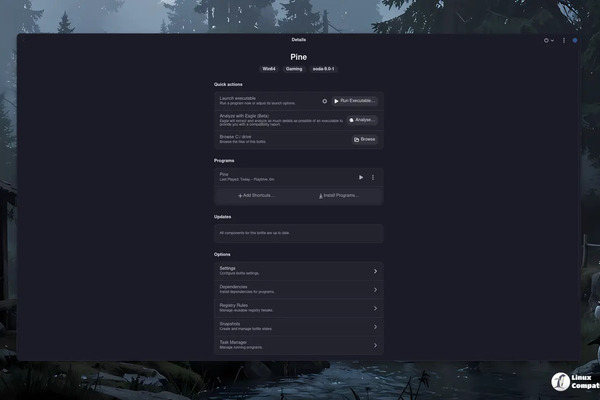This screenshot has width=600, height=400.
Task: Click blue window button in titlebar corner
Action: coord(575,40)
